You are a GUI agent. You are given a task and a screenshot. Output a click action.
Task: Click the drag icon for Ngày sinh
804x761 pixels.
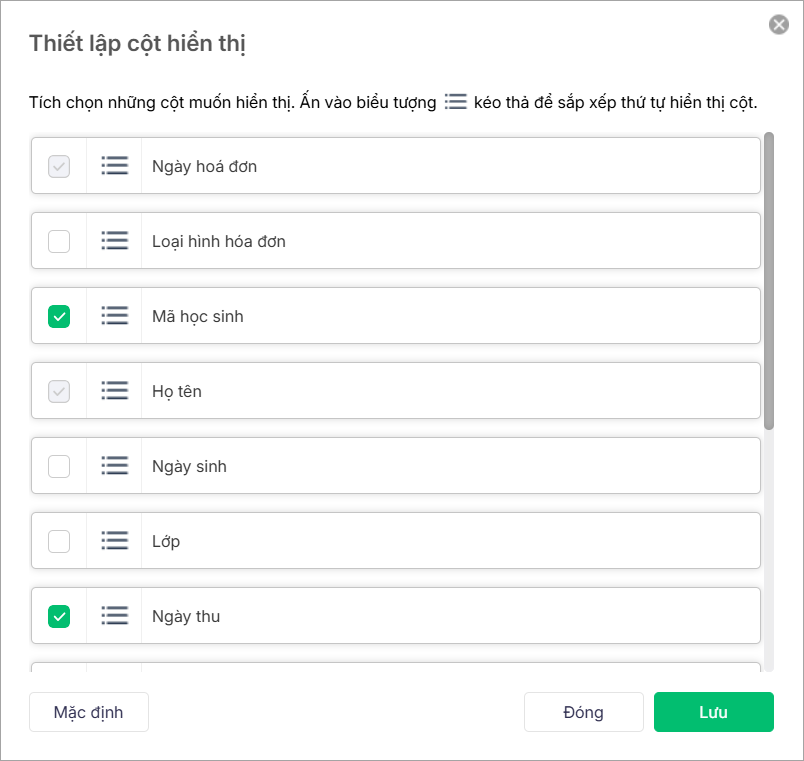pyautogui.click(x=115, y=466)
